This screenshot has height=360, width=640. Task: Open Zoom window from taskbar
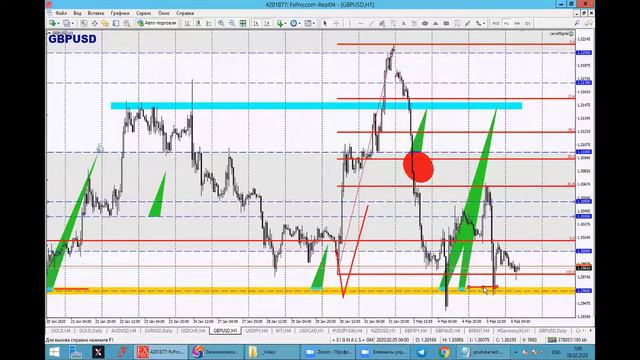329,352
